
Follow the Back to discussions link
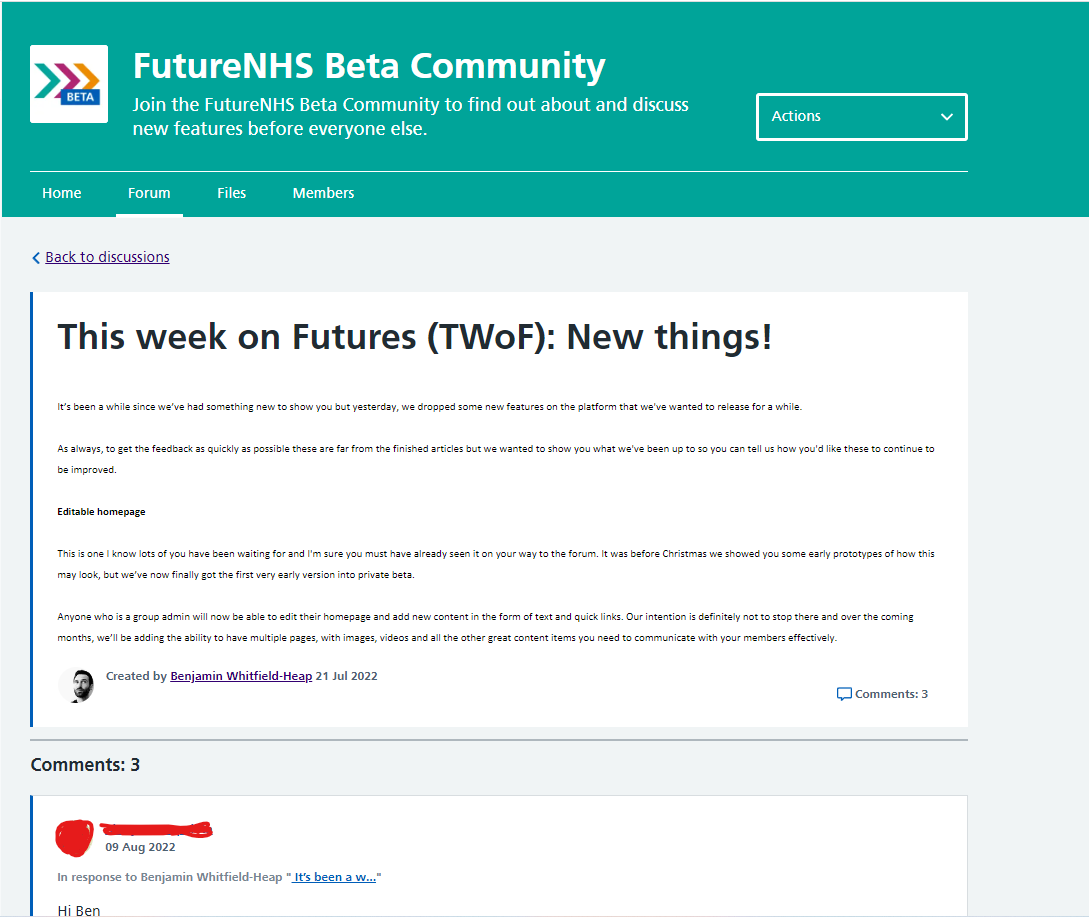pos(107,256)
